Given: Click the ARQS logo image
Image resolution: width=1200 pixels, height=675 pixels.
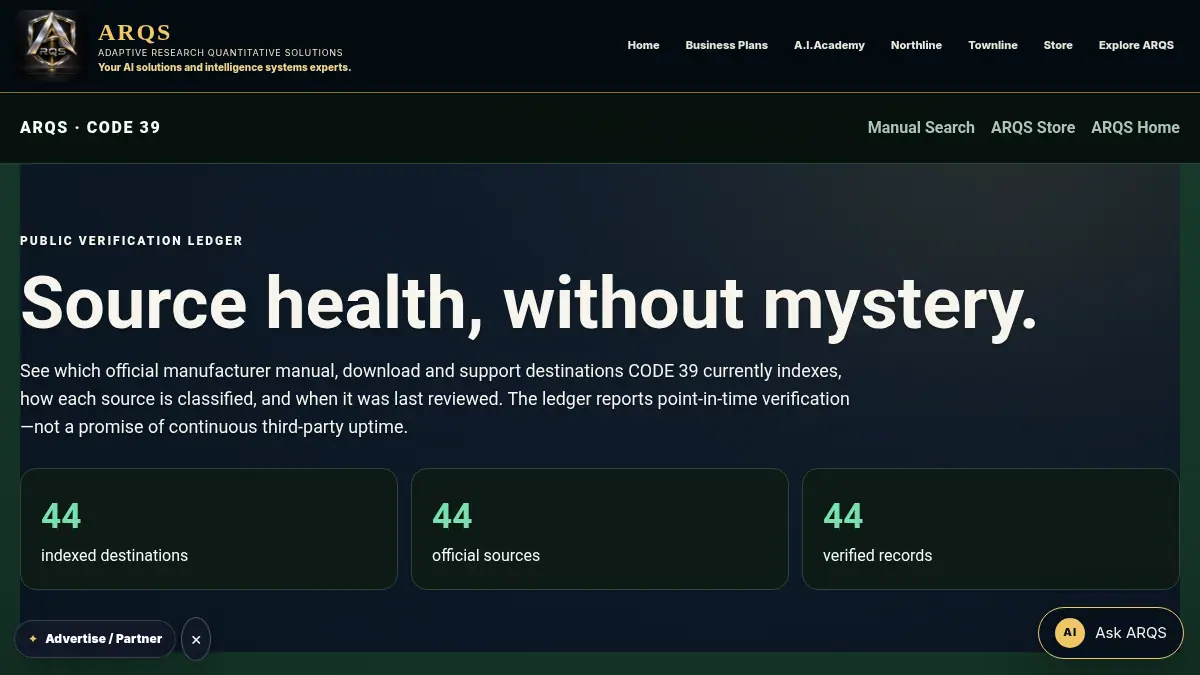Looking at the screenshot, I should (51, 45).
